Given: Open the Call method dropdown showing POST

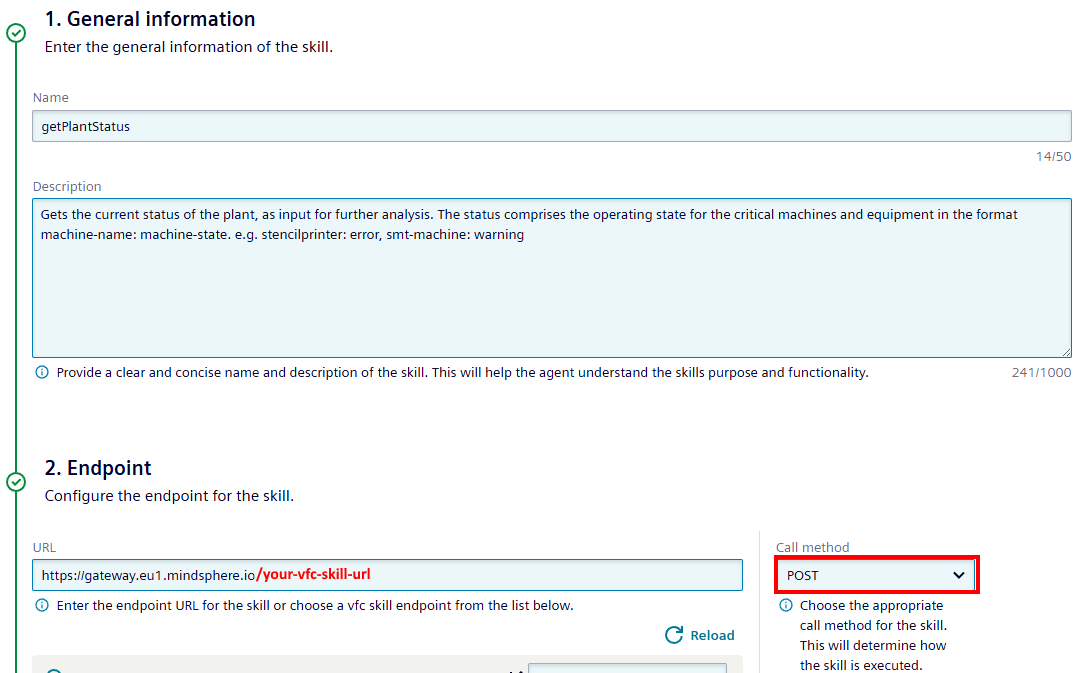Looking at the screenshot, I should click(875, 576).
